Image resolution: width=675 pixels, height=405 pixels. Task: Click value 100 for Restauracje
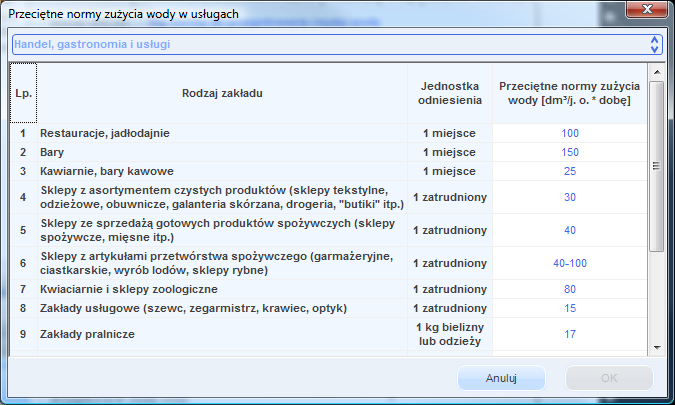(x=570, y=133)
